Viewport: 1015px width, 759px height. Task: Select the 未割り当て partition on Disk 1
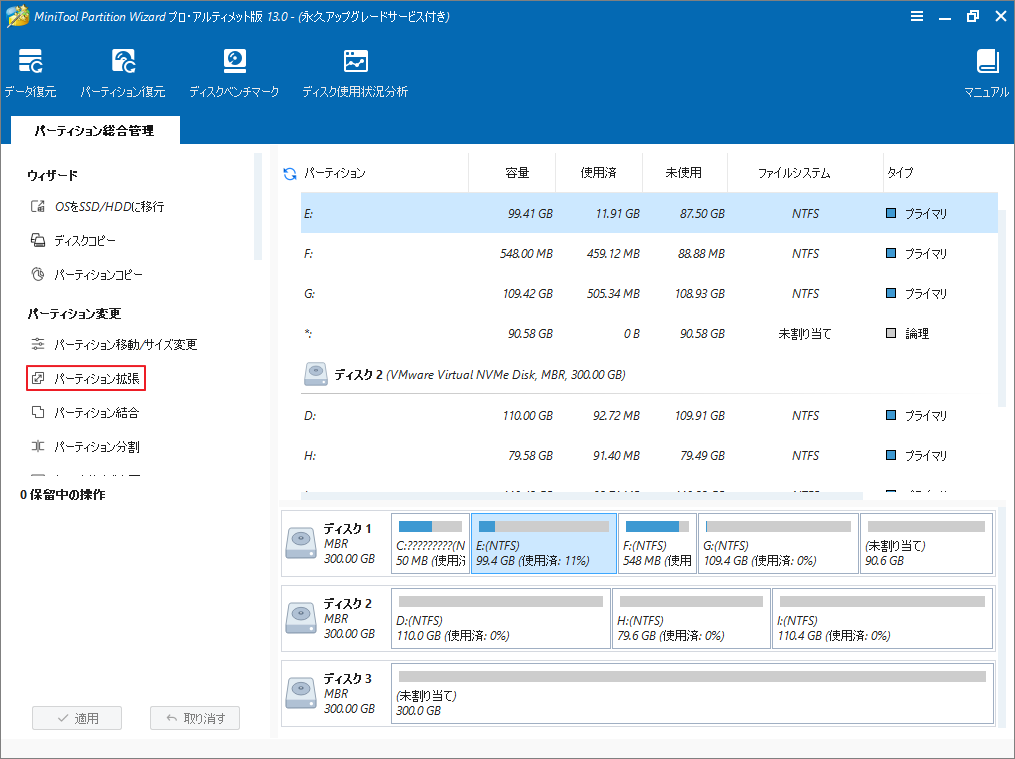(926, 541)
